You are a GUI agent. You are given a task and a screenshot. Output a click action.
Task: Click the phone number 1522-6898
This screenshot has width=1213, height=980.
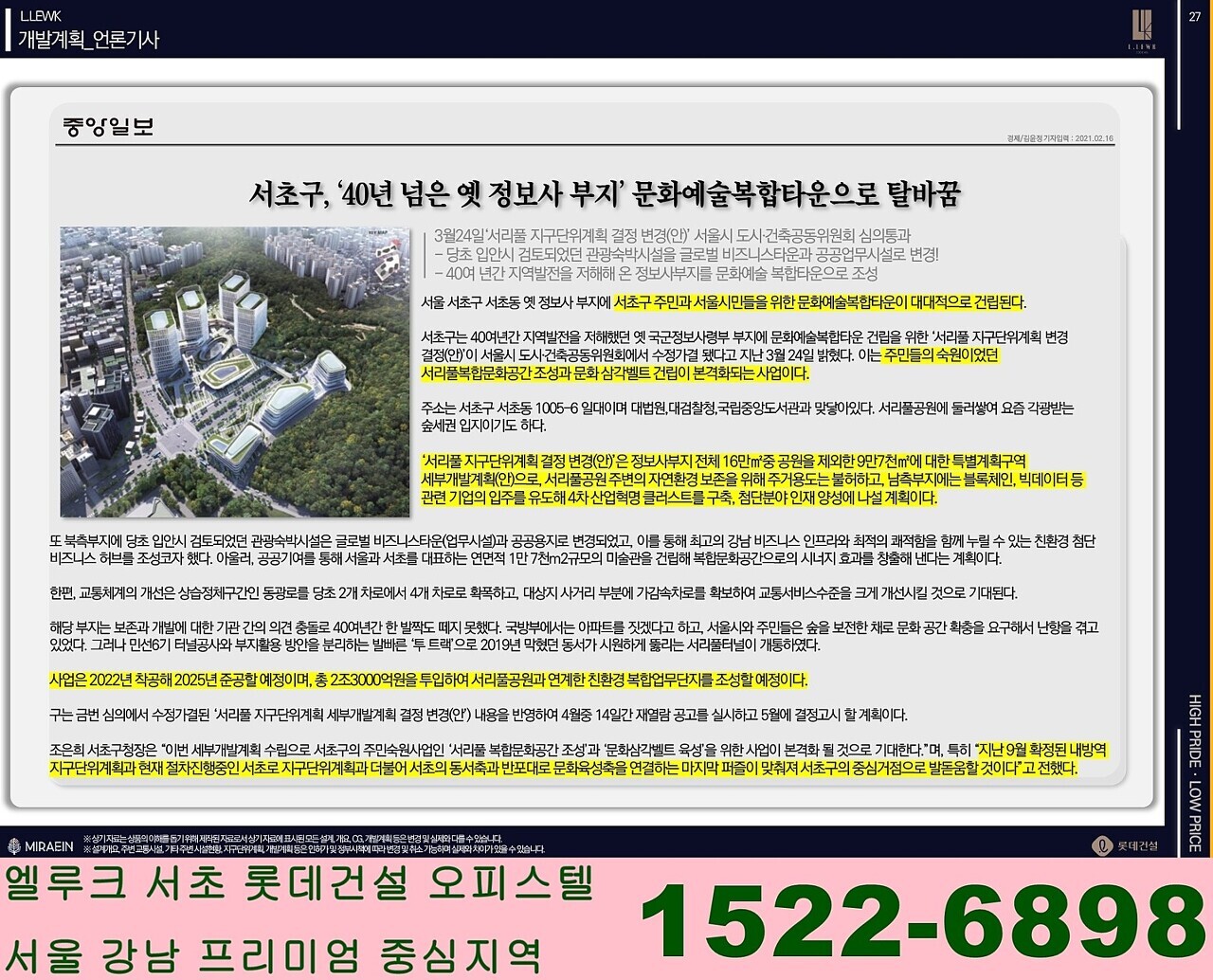[x=923, y=922]
